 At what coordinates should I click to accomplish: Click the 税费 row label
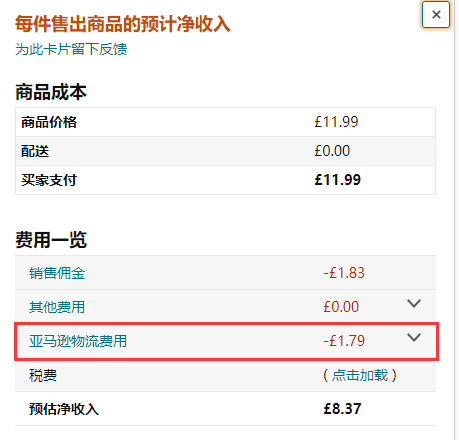pos(43,375)
